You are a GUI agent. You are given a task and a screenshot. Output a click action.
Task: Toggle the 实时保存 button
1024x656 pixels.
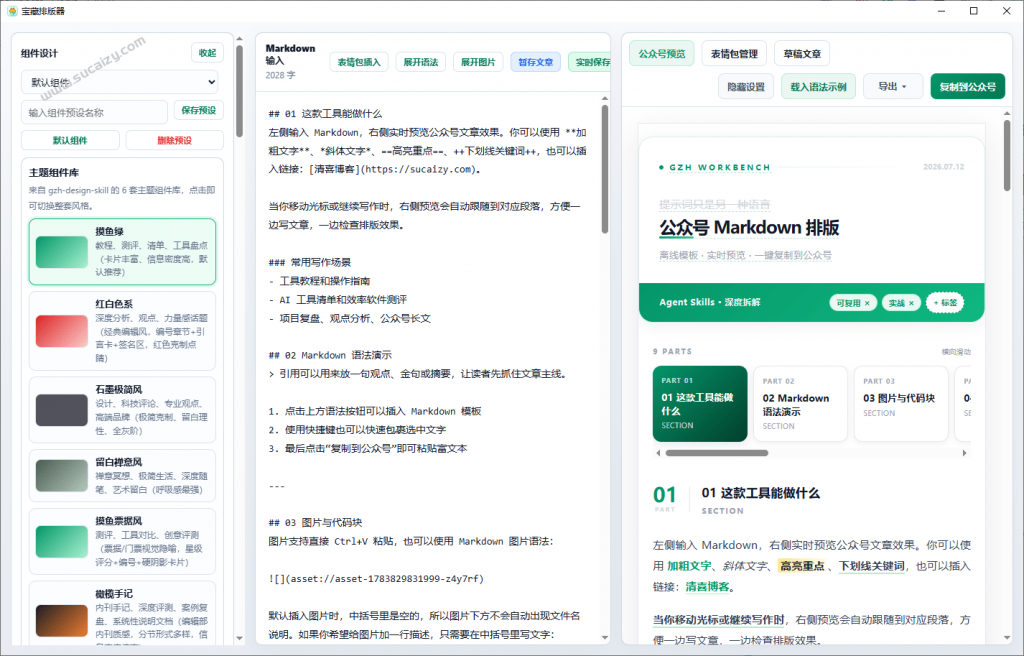(590, 62)
